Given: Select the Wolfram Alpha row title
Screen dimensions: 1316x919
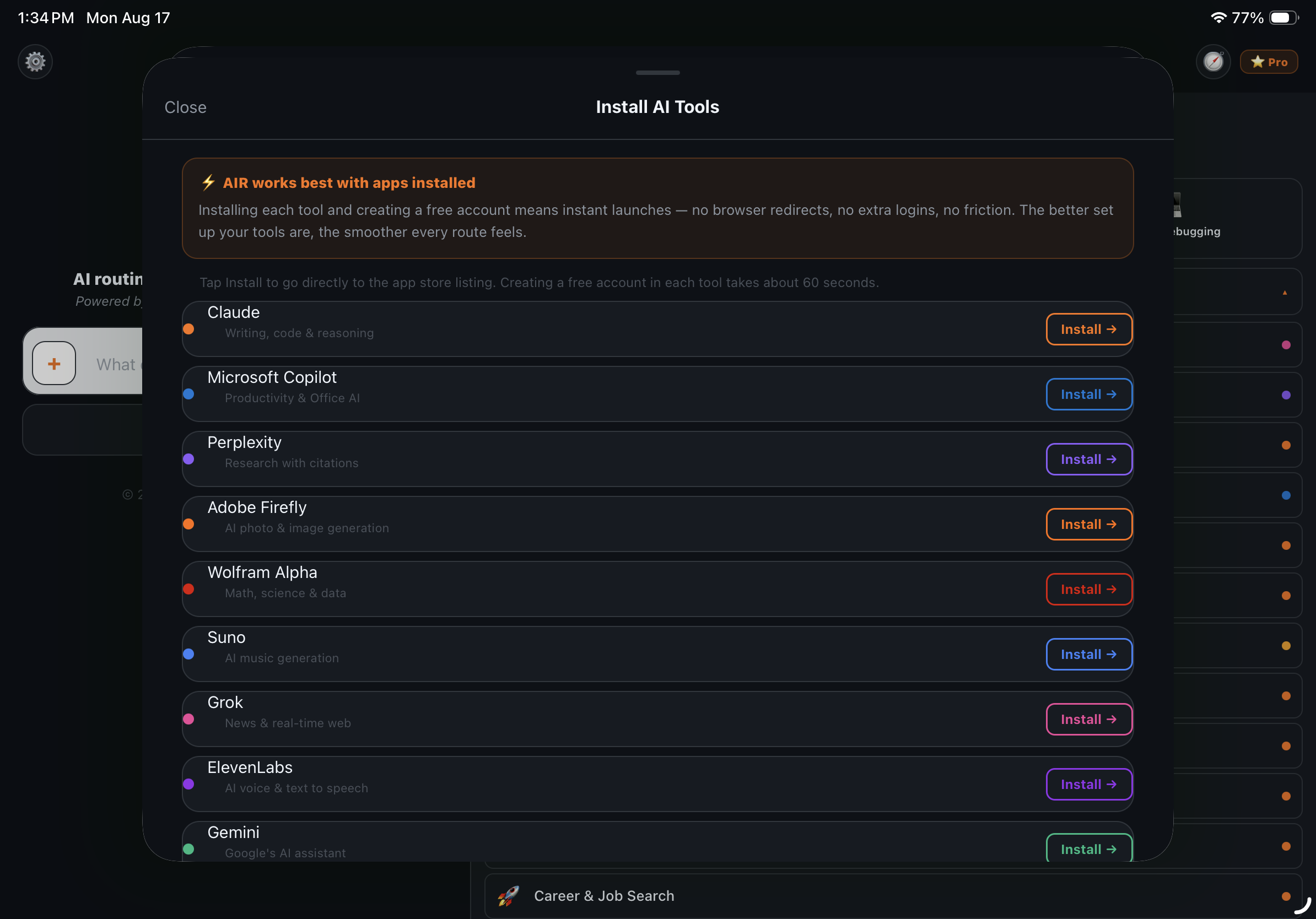Looking at the screenshot, I should (x=262, y=572).
